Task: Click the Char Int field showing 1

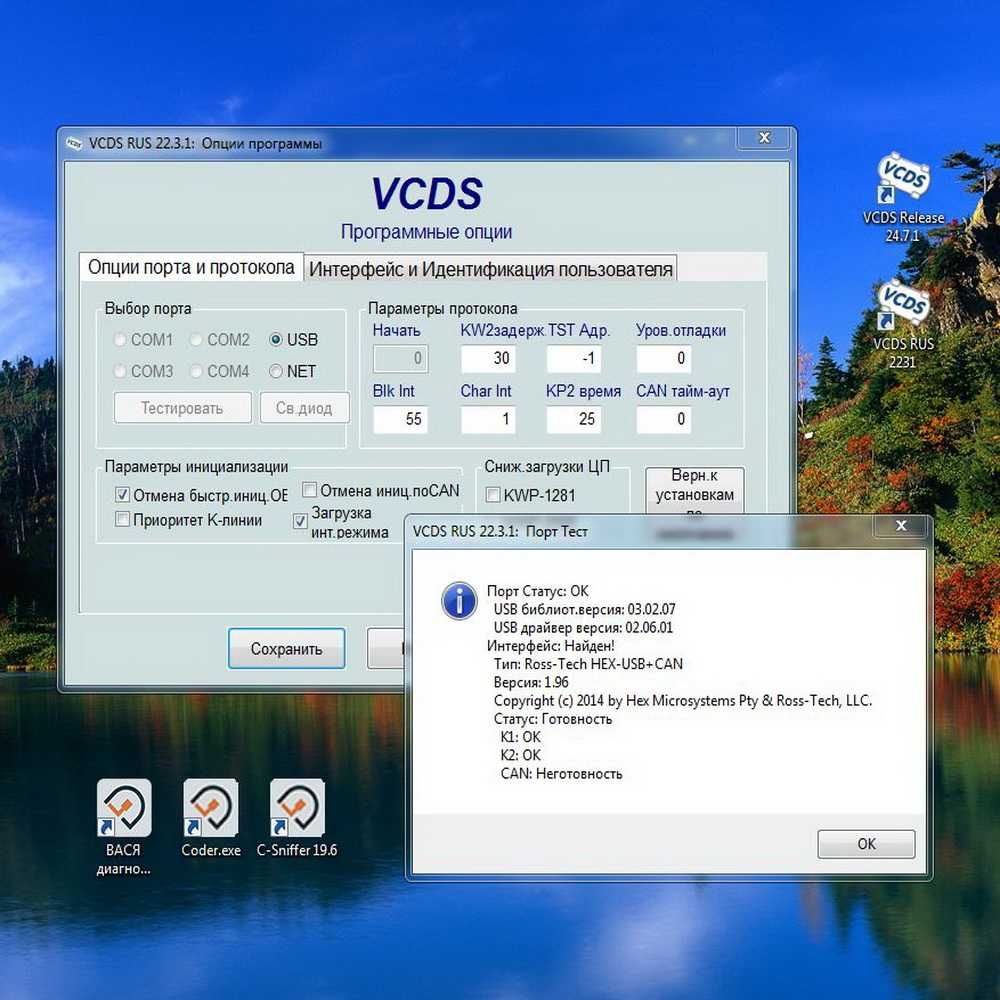Action: tap(488, 419)
